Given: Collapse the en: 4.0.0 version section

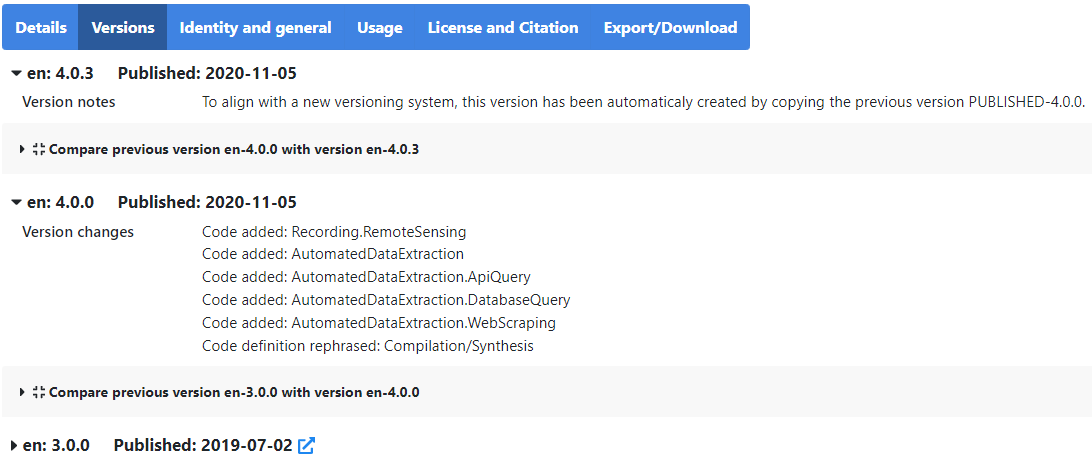Looking at the screenshot, I should [x=17, y=203].
